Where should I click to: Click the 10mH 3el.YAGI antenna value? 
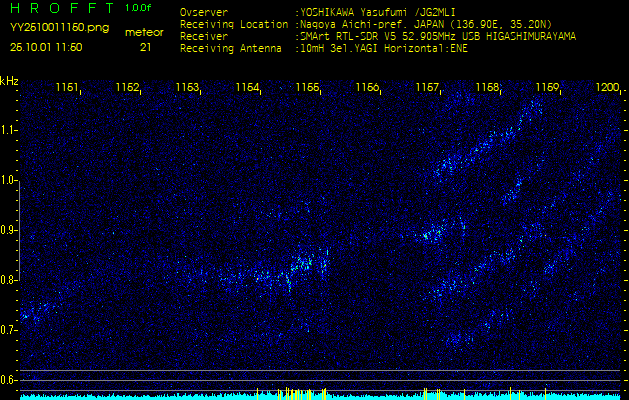pos(383,49)
